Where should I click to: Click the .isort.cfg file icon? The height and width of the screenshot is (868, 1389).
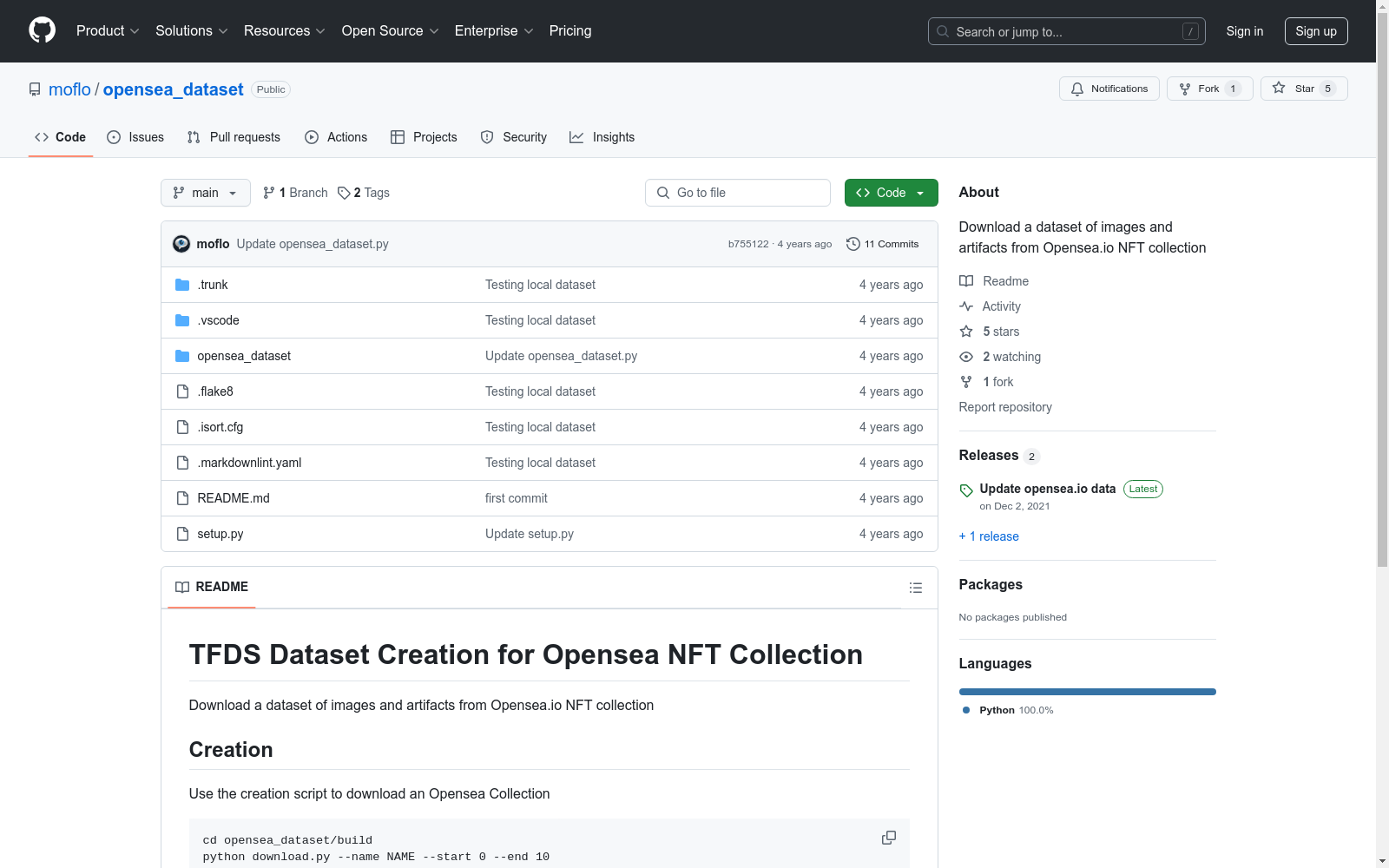point(182,427)
